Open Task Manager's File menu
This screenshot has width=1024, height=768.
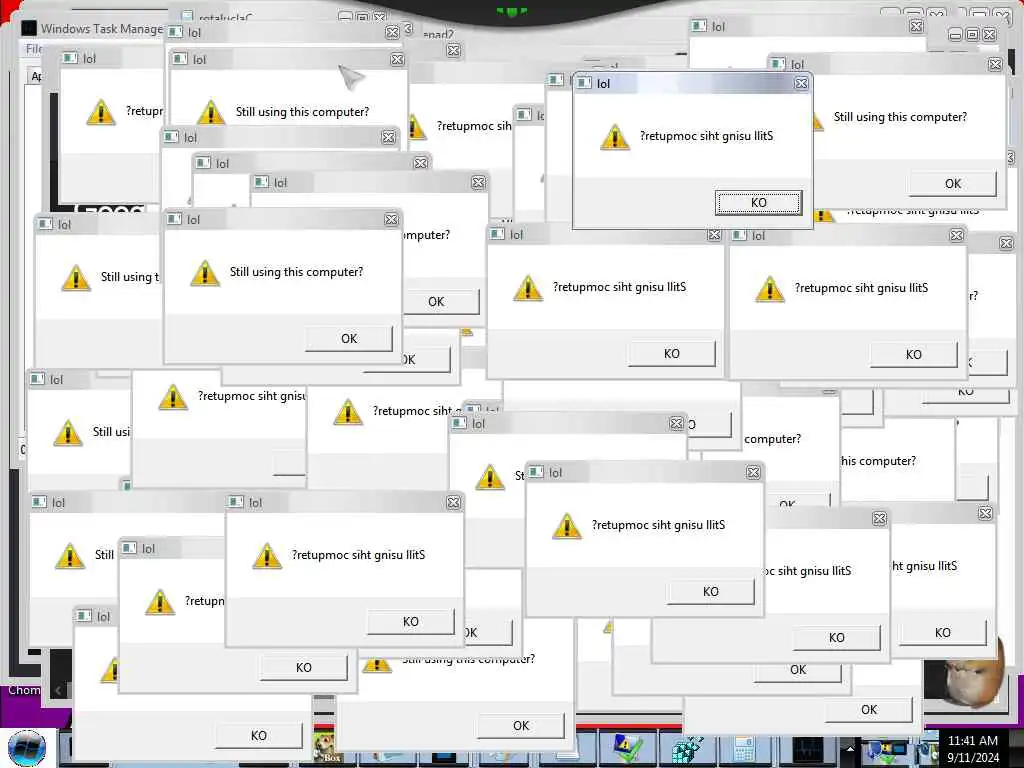click(x=34, y=49)
